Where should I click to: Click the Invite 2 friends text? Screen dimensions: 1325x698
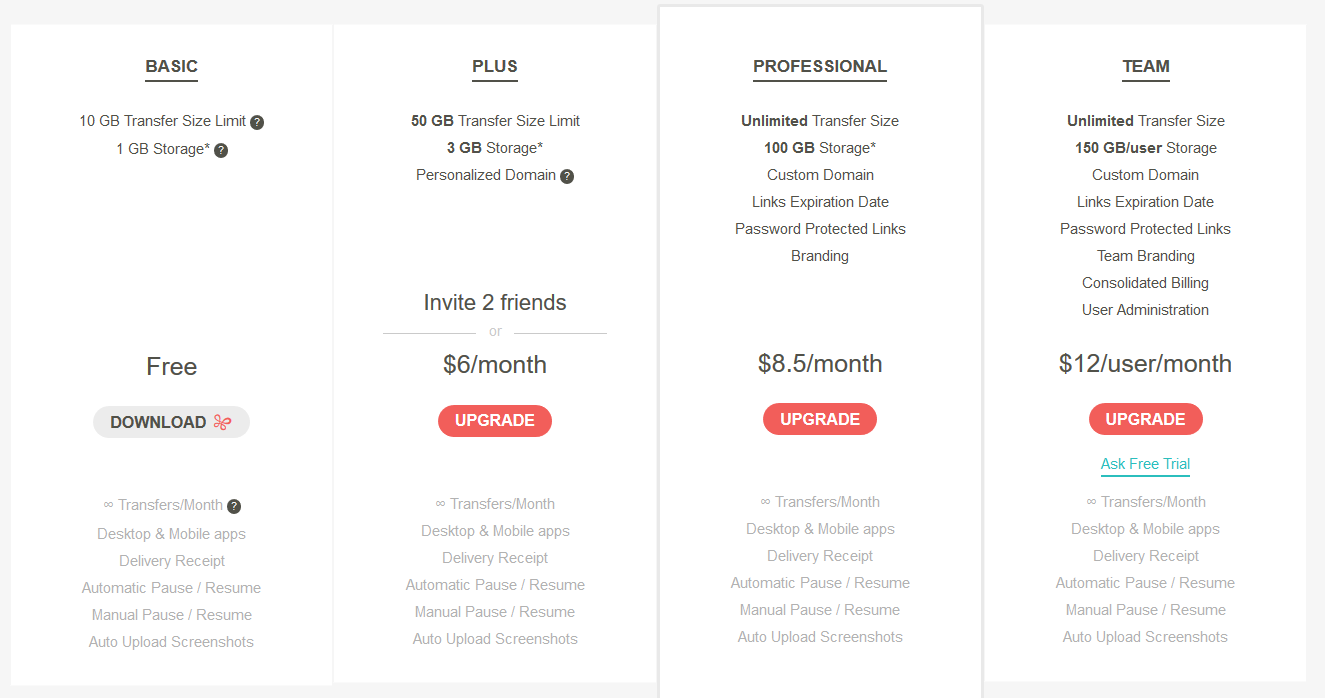click(495, 303)
